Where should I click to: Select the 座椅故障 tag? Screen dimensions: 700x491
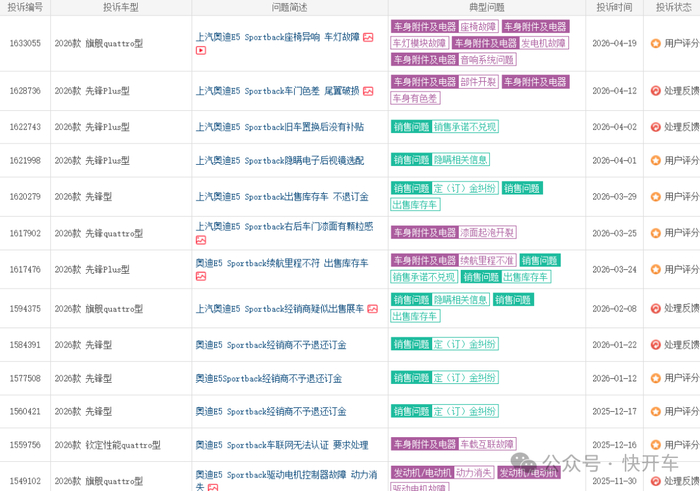click(x=478, y=27)
